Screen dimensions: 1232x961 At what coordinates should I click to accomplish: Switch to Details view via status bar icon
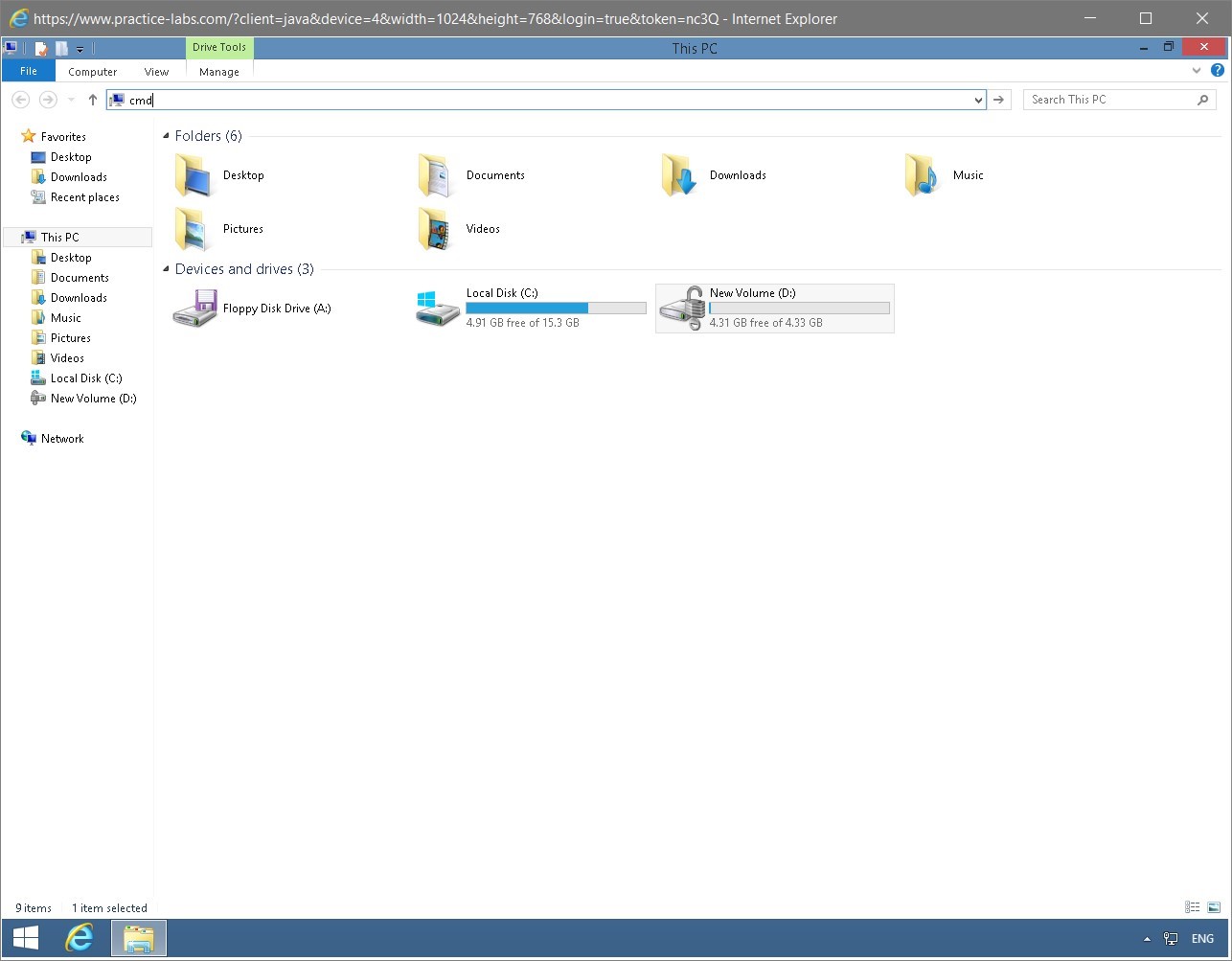coord(1192,907)
